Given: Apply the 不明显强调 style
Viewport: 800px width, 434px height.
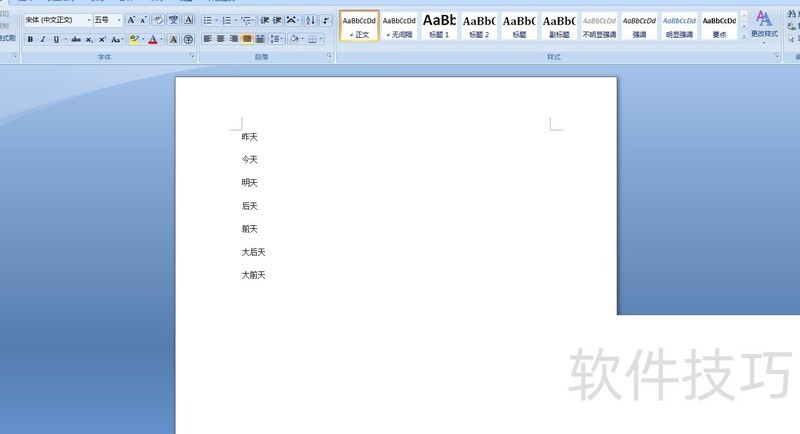Looking at the screenshot, I should 599,26.
